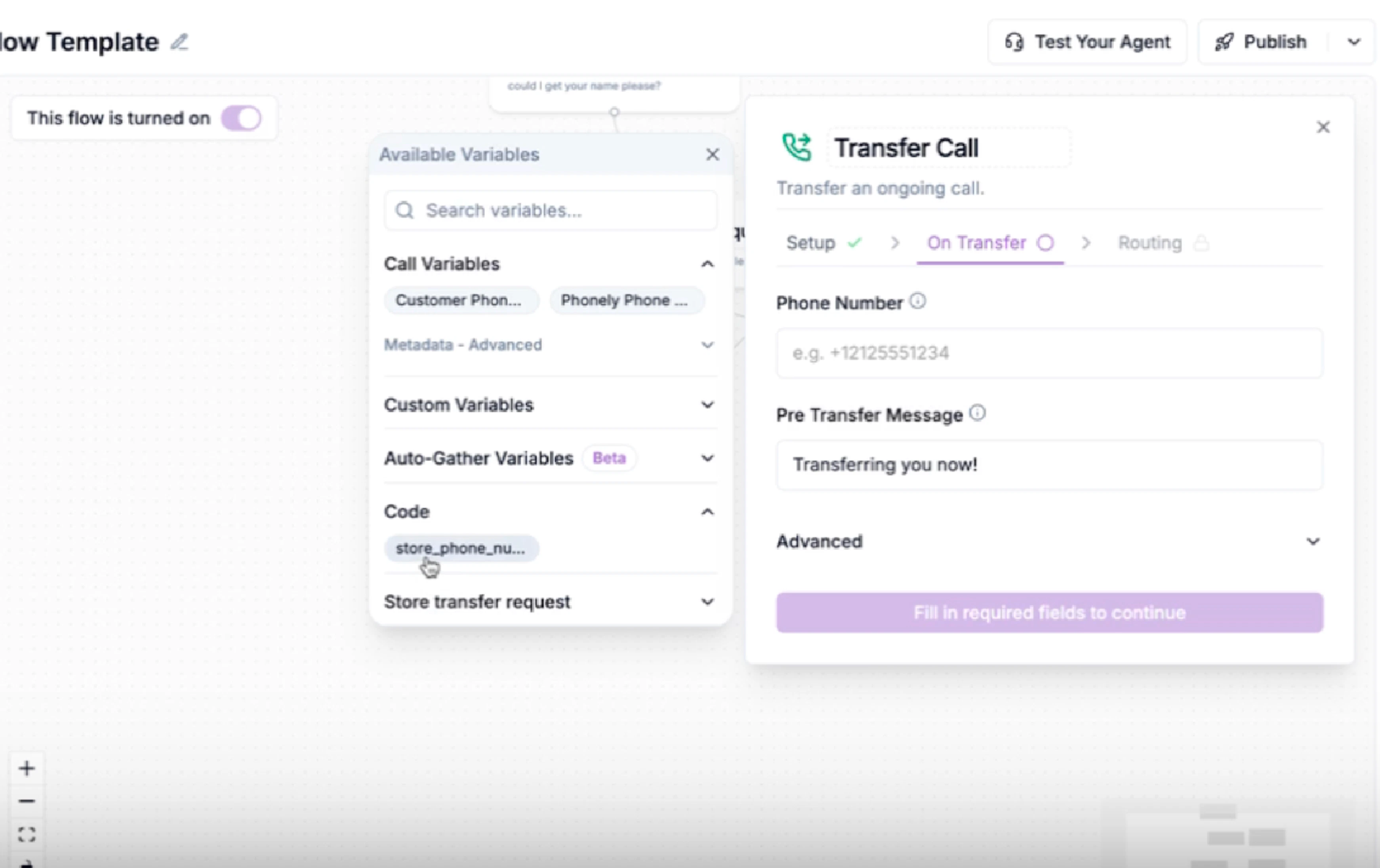Click the Phone Number input field
The width and height of the screenshot is (1380, 868).
click(x=1049, y=353)
